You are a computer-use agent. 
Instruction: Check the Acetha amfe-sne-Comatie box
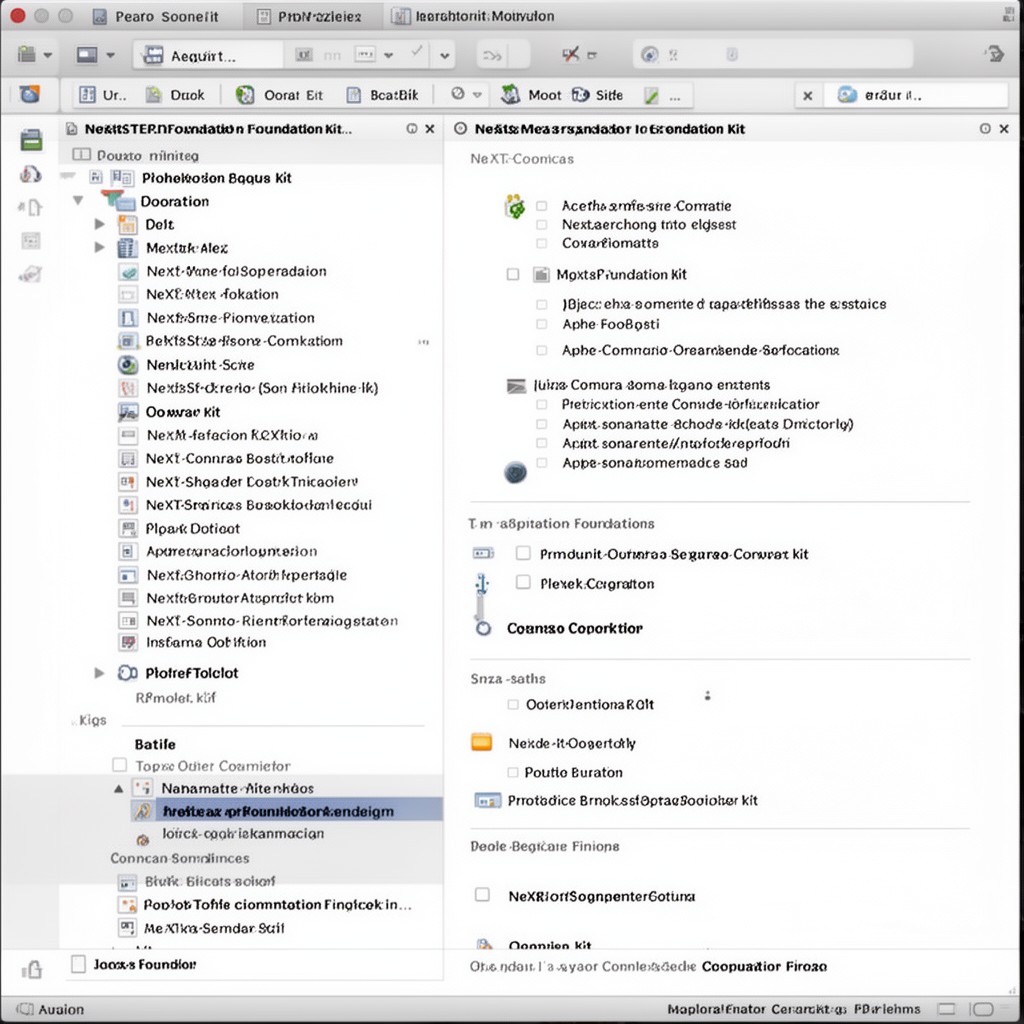(541, 206)
